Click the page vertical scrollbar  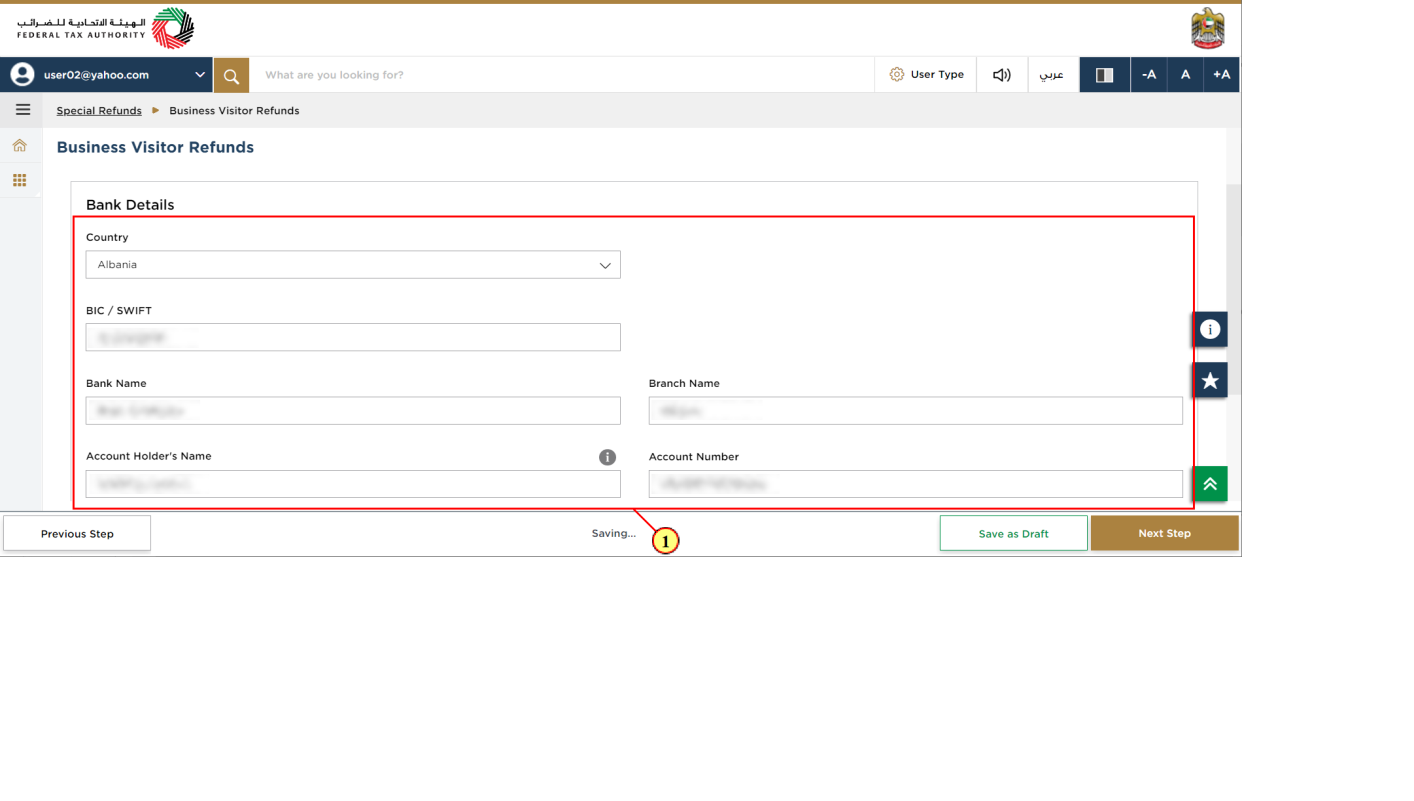[1233, 290]
